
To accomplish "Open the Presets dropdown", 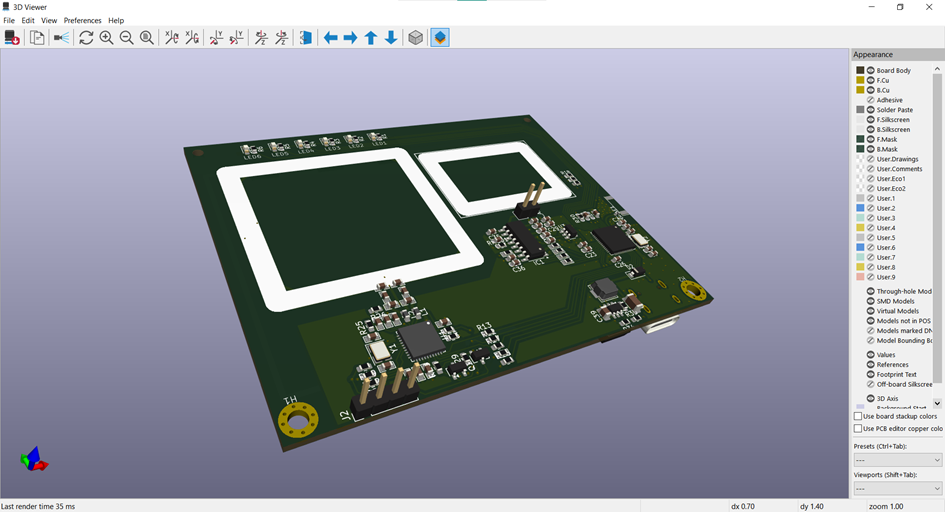I will (897, 460).
